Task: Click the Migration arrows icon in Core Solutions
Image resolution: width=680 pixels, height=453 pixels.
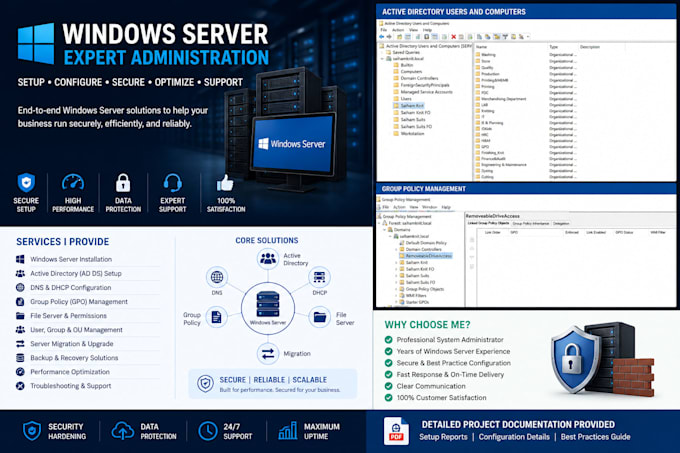Action: pyautogui.click(x=268, y=353)
